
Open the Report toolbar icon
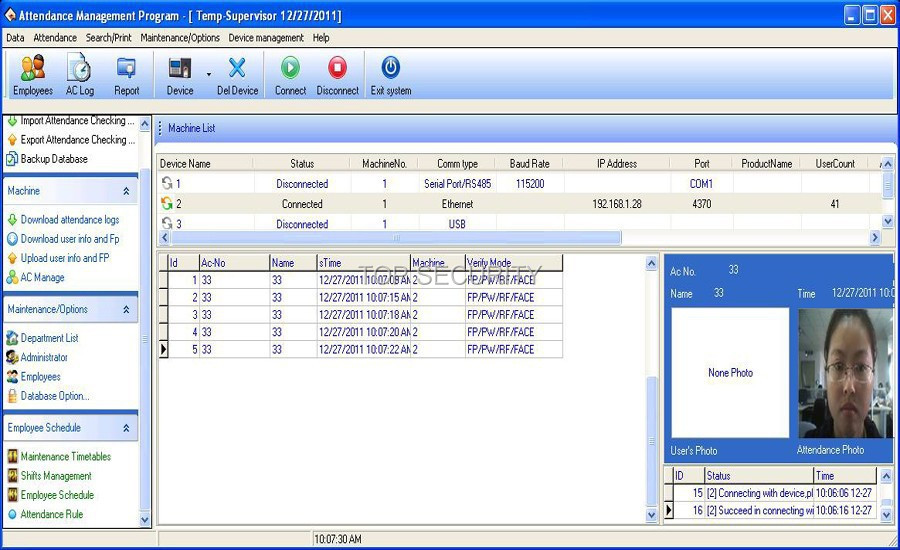point(126,75)
